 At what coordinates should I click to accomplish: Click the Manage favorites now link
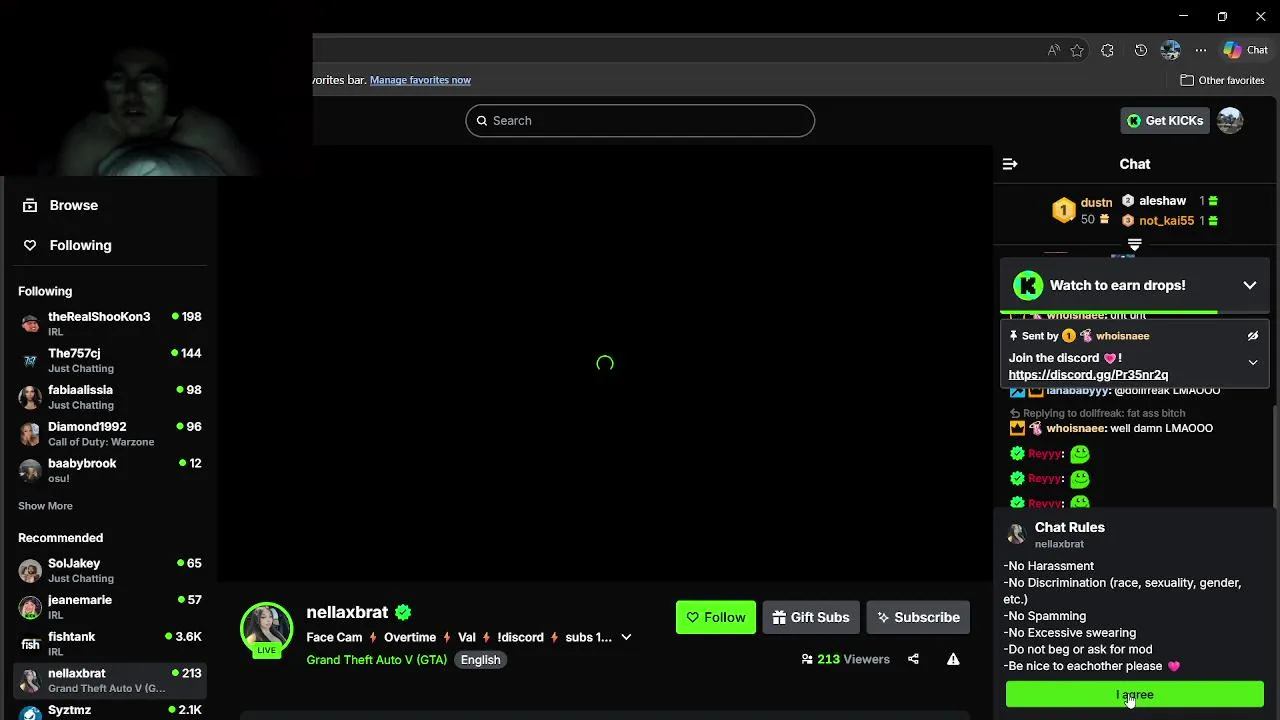click(x=420, y=80)
